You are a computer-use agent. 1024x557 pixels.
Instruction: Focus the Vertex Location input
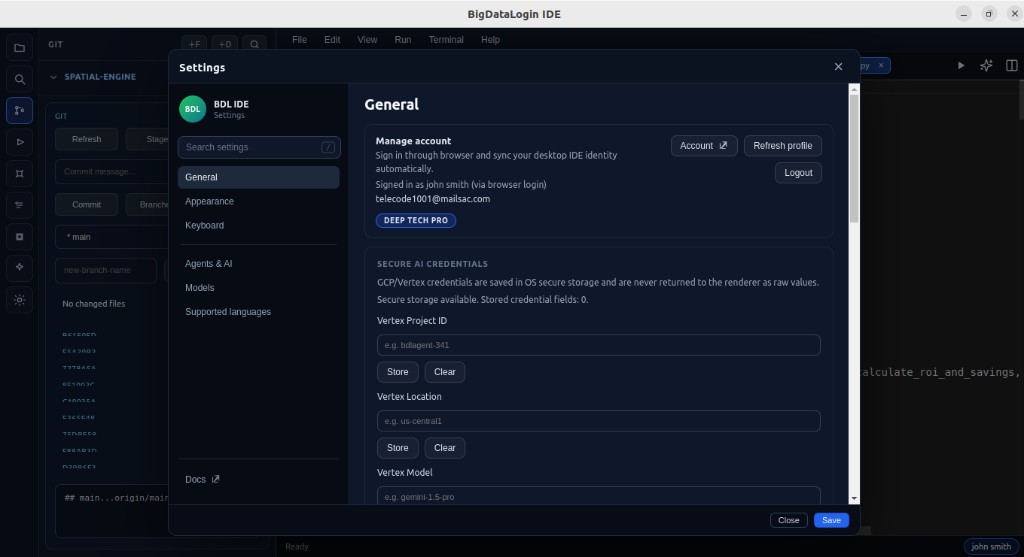coord(599,421)
